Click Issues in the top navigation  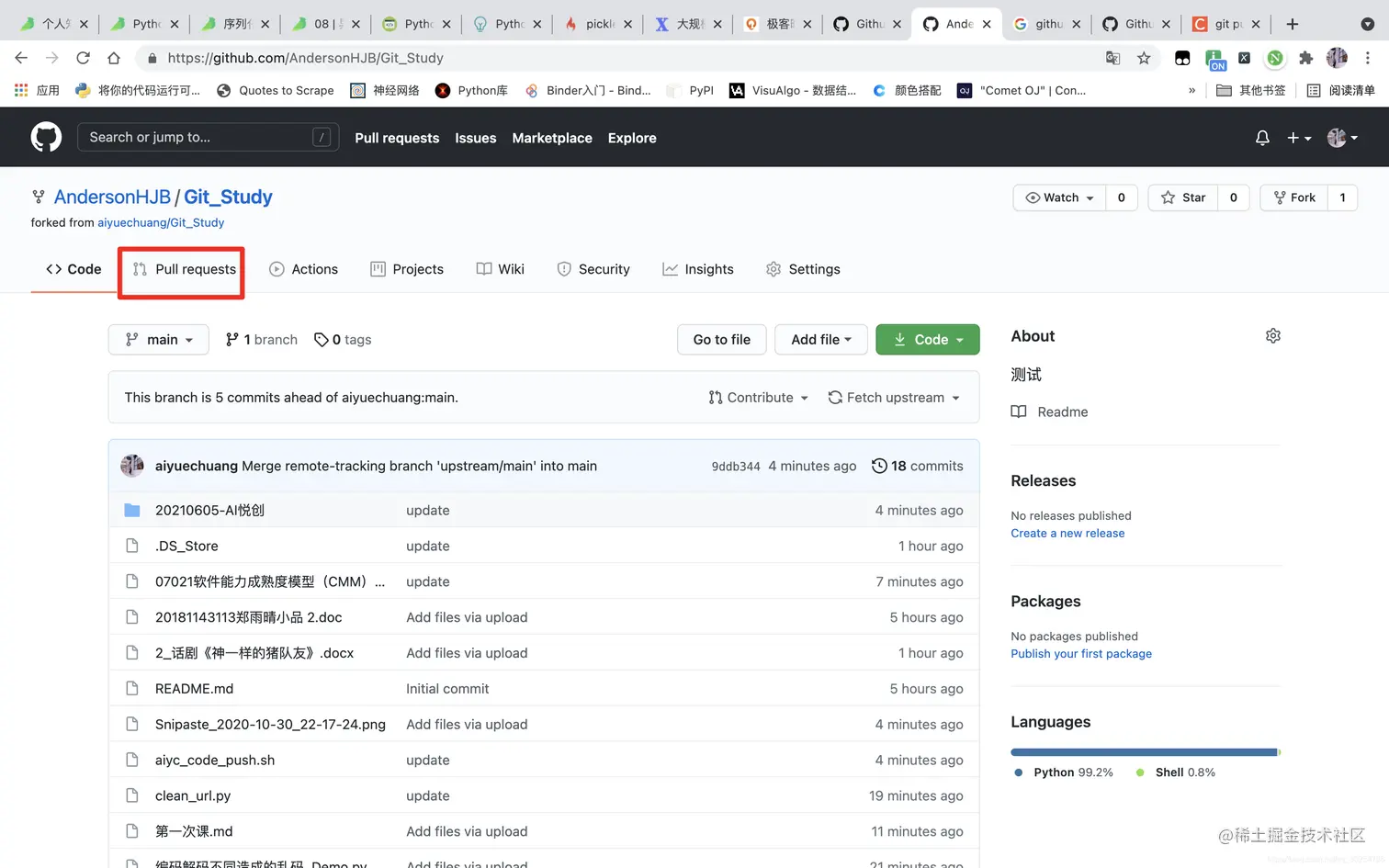coord(476,138)
